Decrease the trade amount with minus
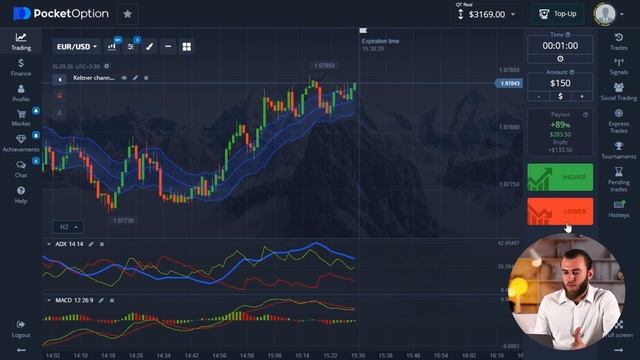 pos(539,96)
